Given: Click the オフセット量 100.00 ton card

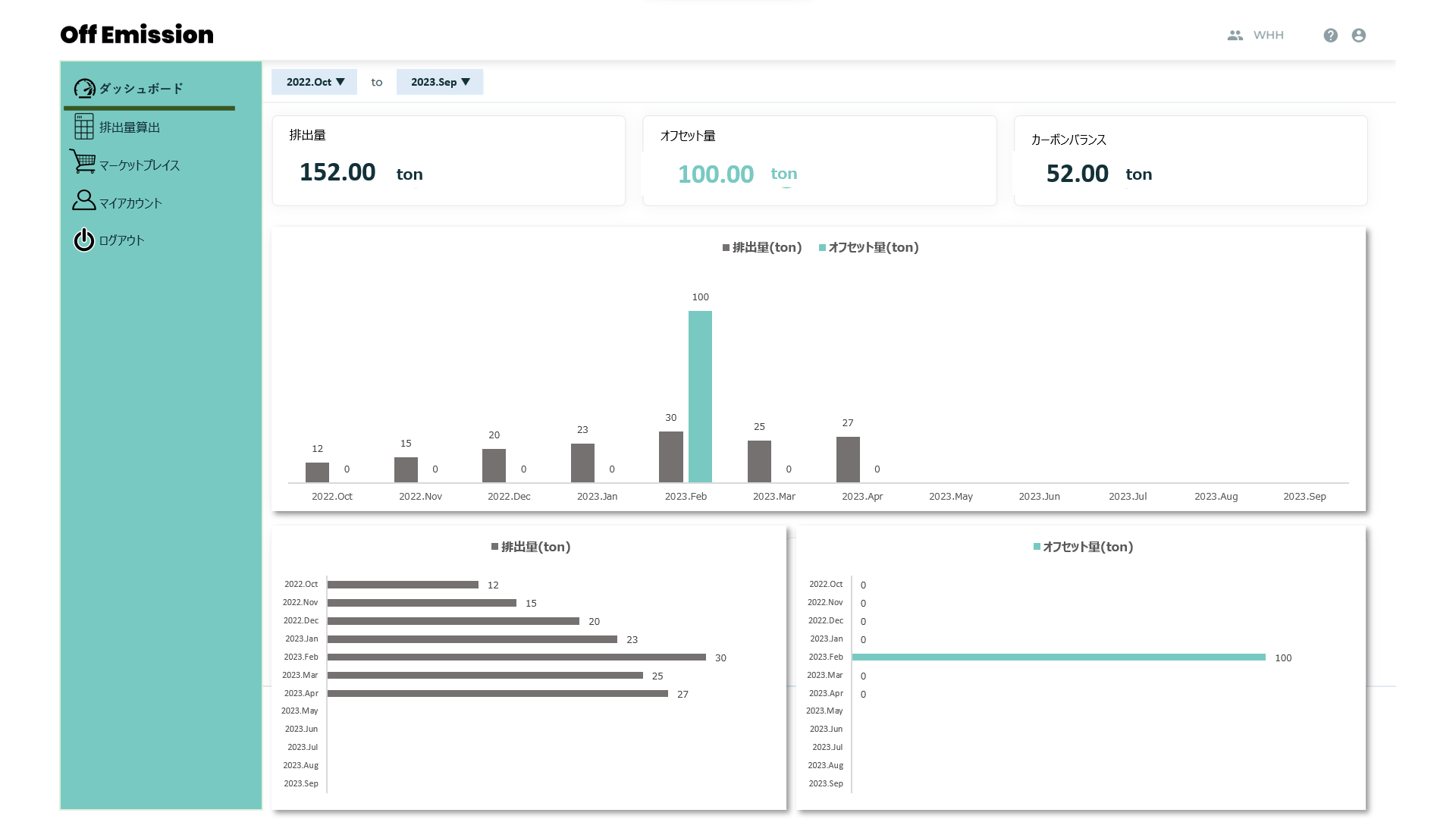Looking at the screenshot, I should (819, 161).
